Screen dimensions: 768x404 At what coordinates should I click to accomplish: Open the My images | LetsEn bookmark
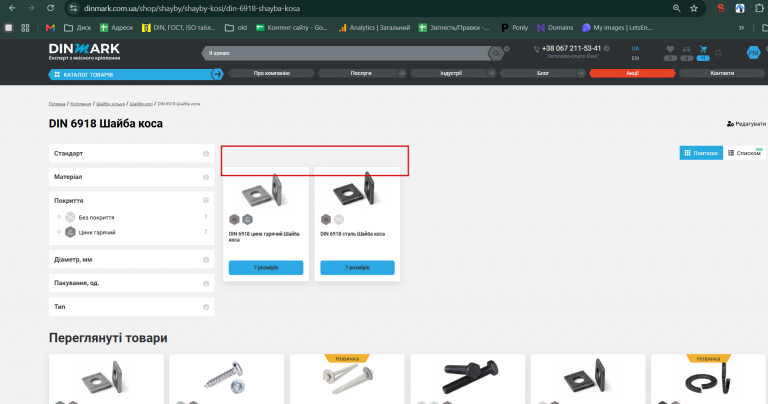(617, 28)
